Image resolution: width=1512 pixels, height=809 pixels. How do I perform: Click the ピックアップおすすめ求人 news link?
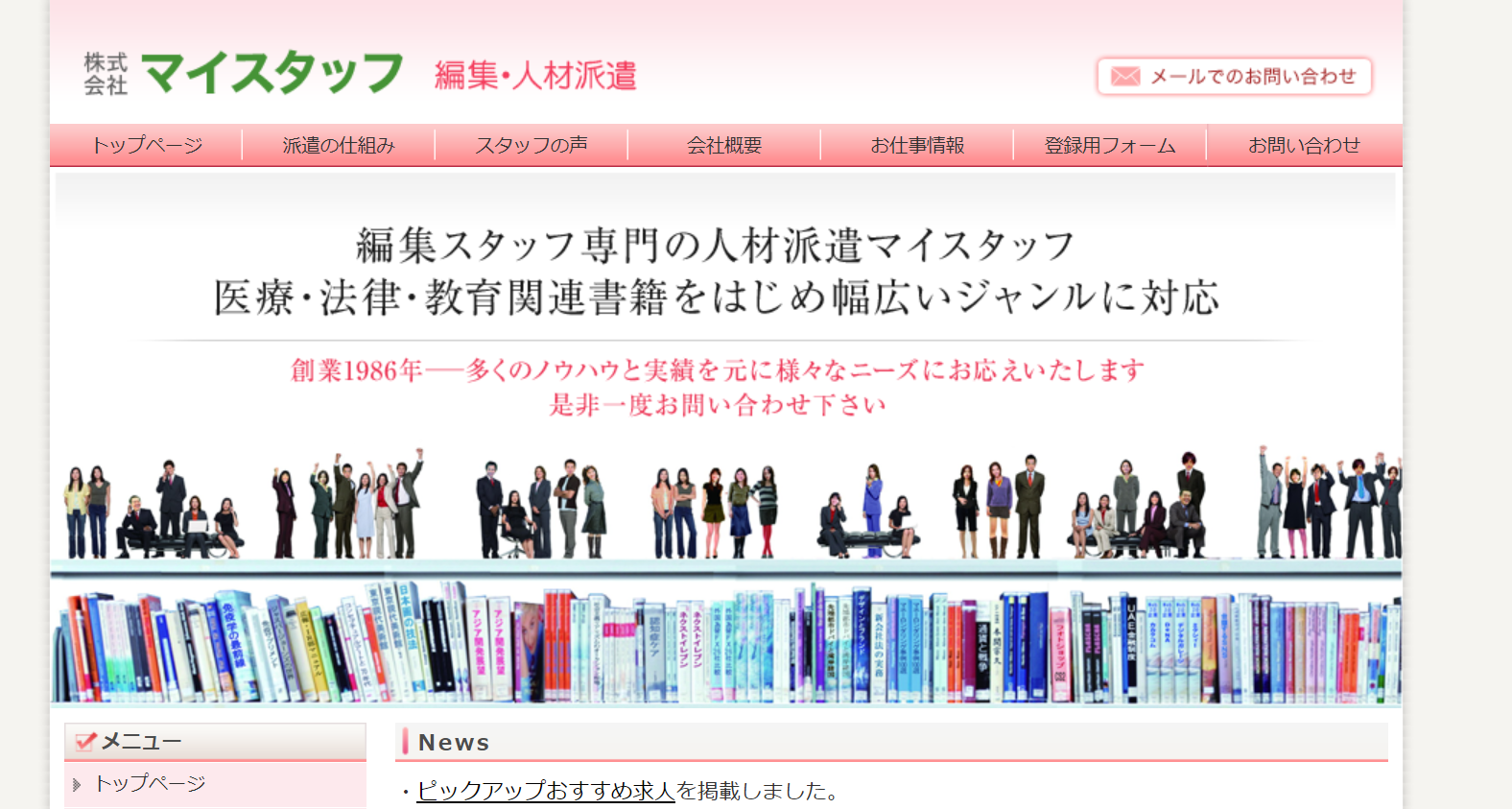tap(546, 791)
